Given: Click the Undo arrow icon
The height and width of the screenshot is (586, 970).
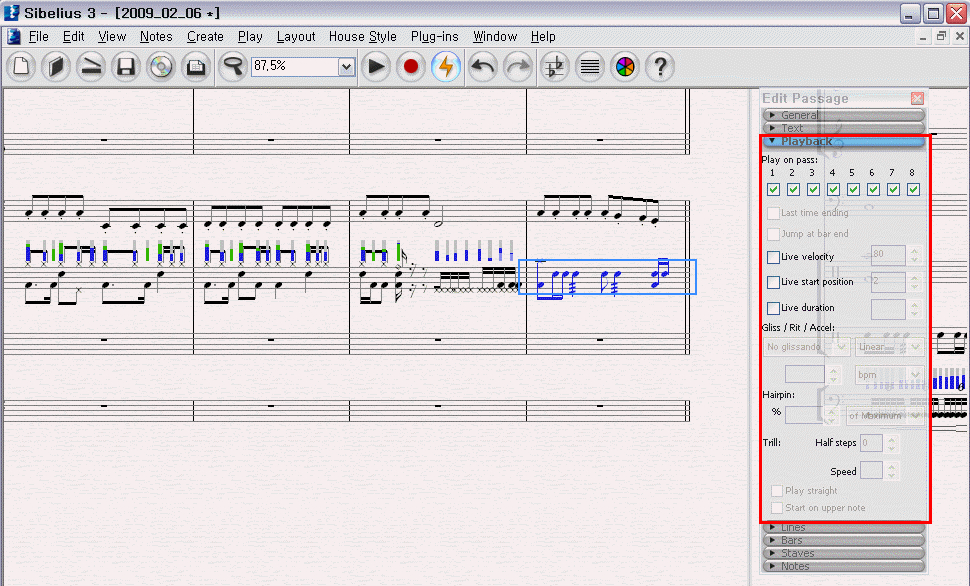Looking at the screenshot, I should pos(483,67).
